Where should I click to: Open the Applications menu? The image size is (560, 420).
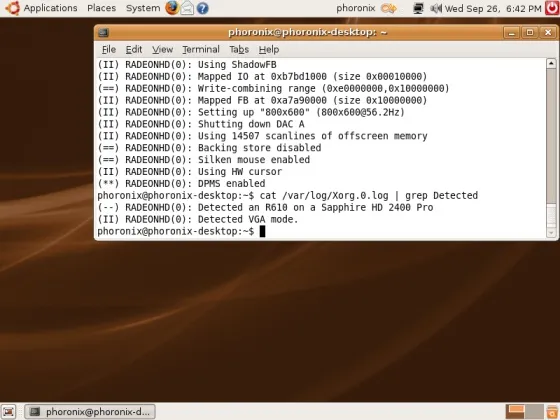[50, 8]
